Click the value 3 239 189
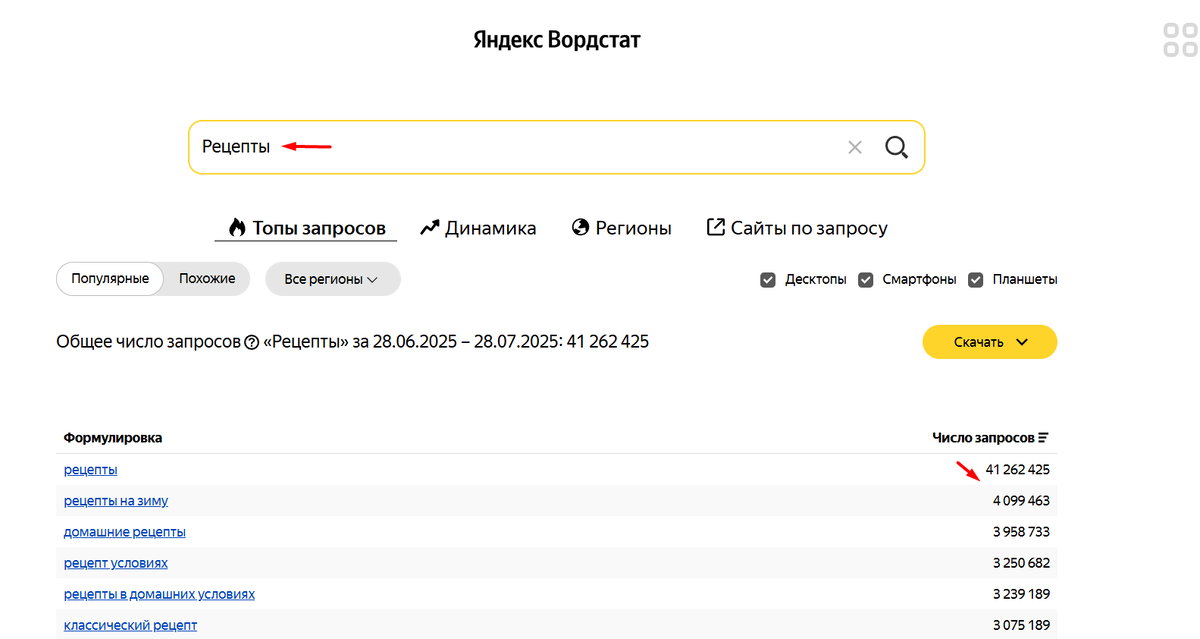Viewport: 1200px width, 639px height. 1021,594
